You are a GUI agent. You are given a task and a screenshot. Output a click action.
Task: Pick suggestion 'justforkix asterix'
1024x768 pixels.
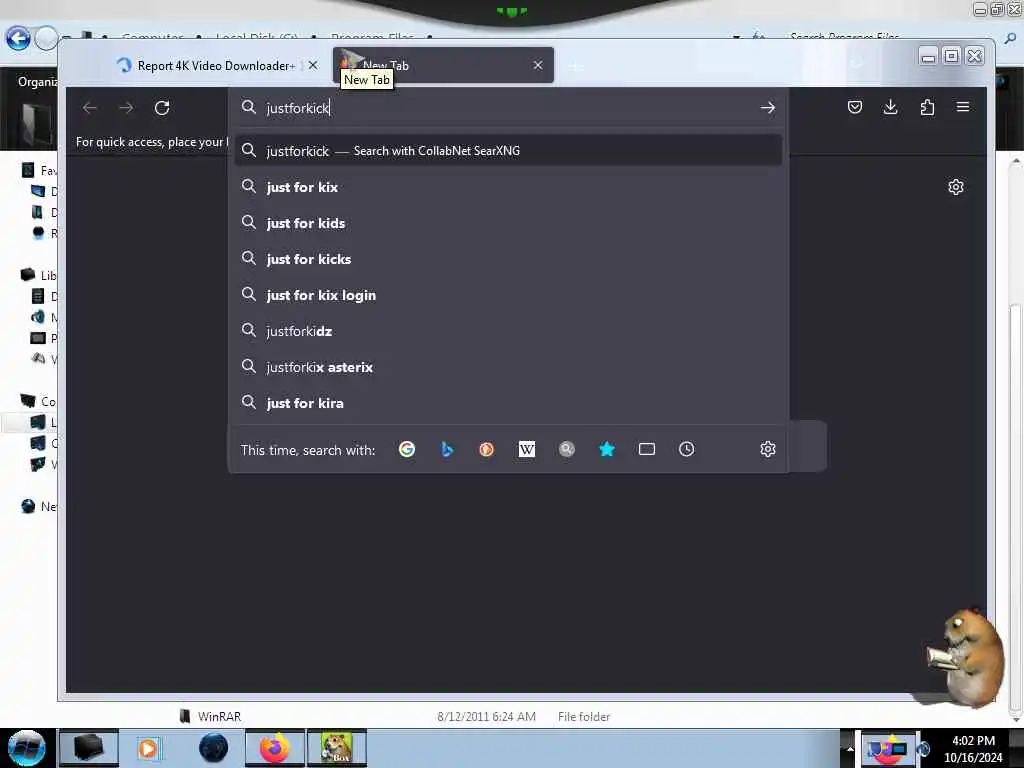[508, 367]
